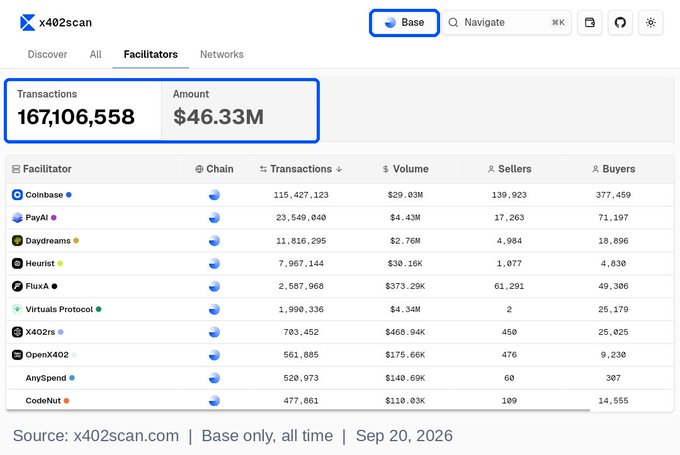Click OpenX402 volume $175.66K
Image resolution: width=680 pixels, height=455 pixels.
click(x=405, y=355)
